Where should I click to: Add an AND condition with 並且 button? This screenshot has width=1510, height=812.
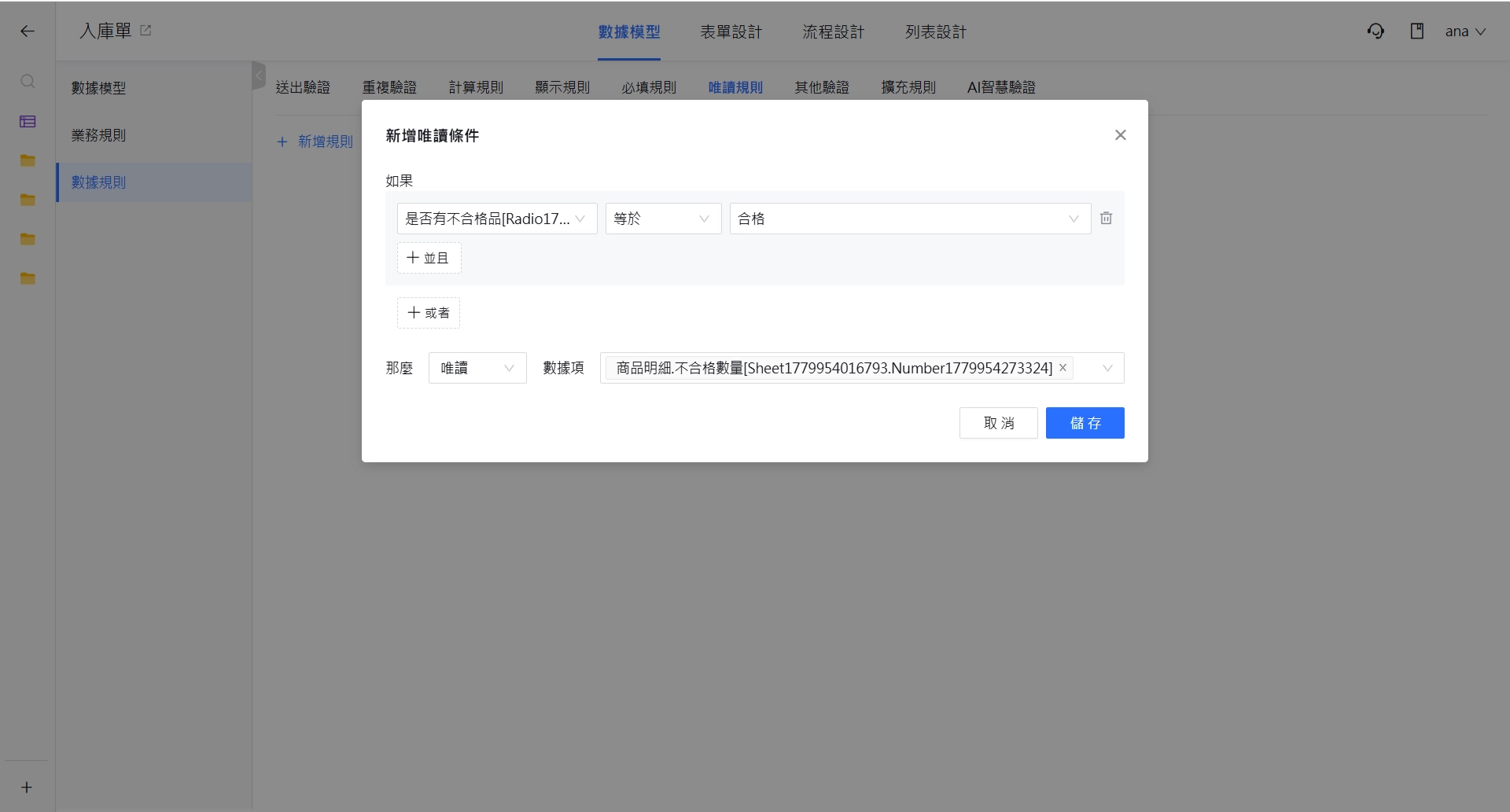[429, 258]
